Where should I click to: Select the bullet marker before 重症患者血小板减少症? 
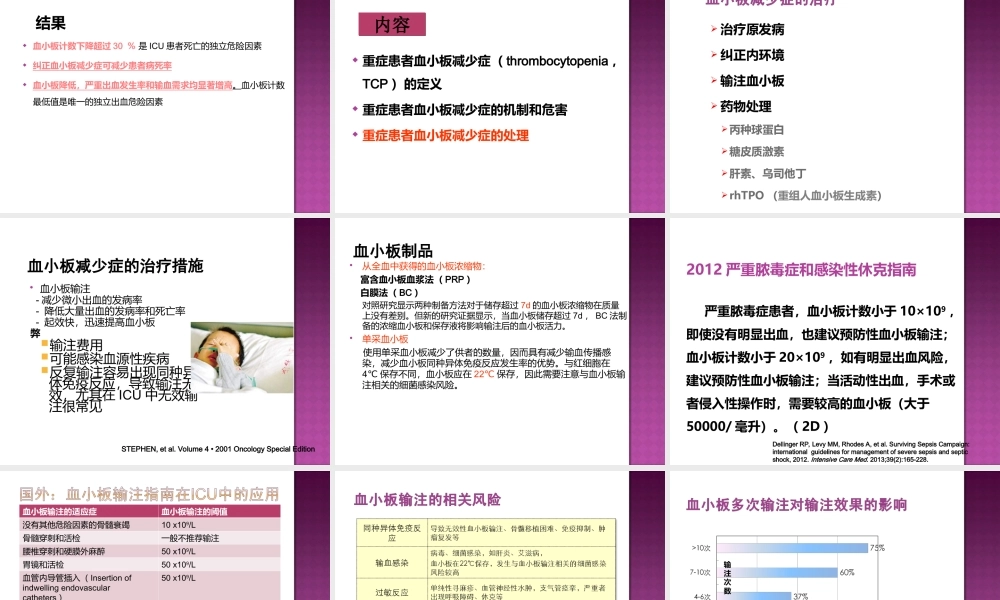[x=354, y=60]
